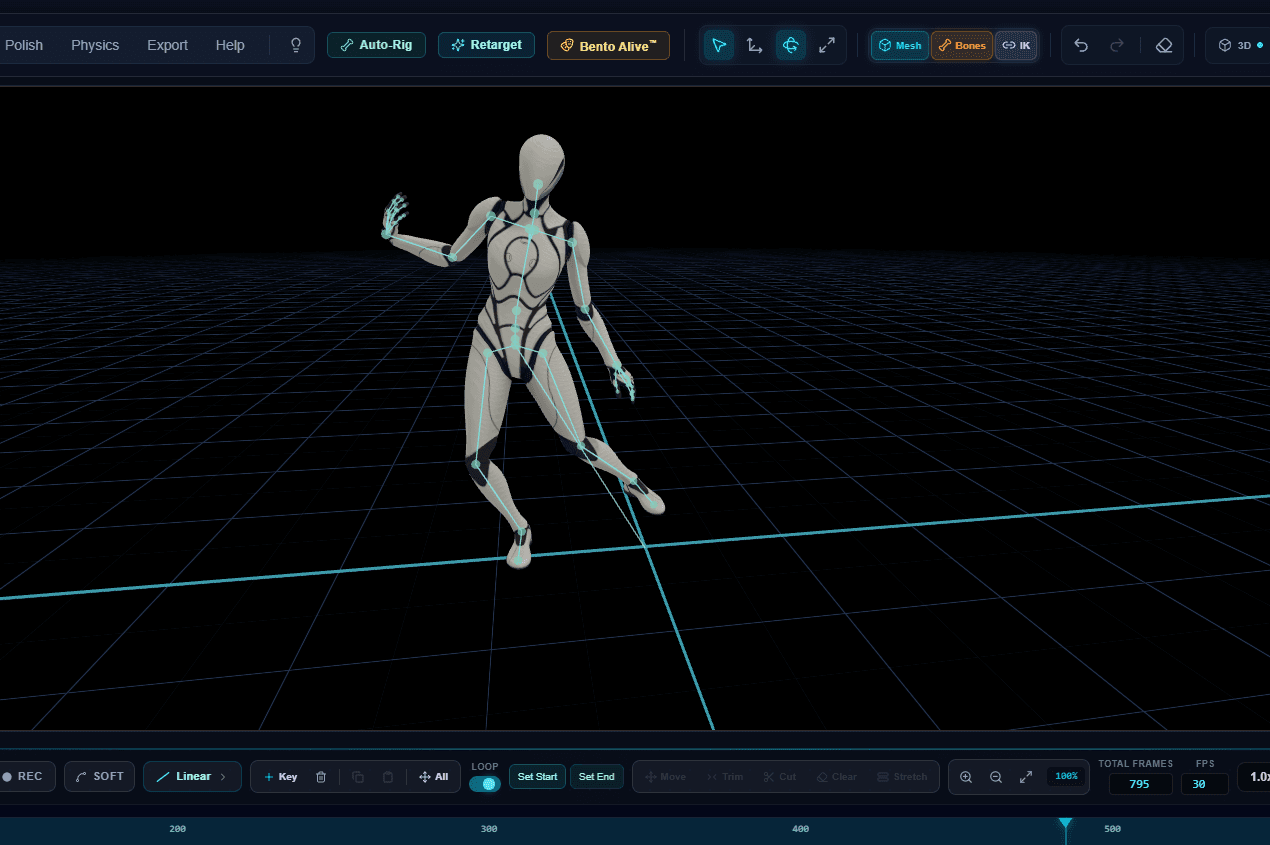
Task: Activate the Scale arrows tool
Action: click(827, 45)
